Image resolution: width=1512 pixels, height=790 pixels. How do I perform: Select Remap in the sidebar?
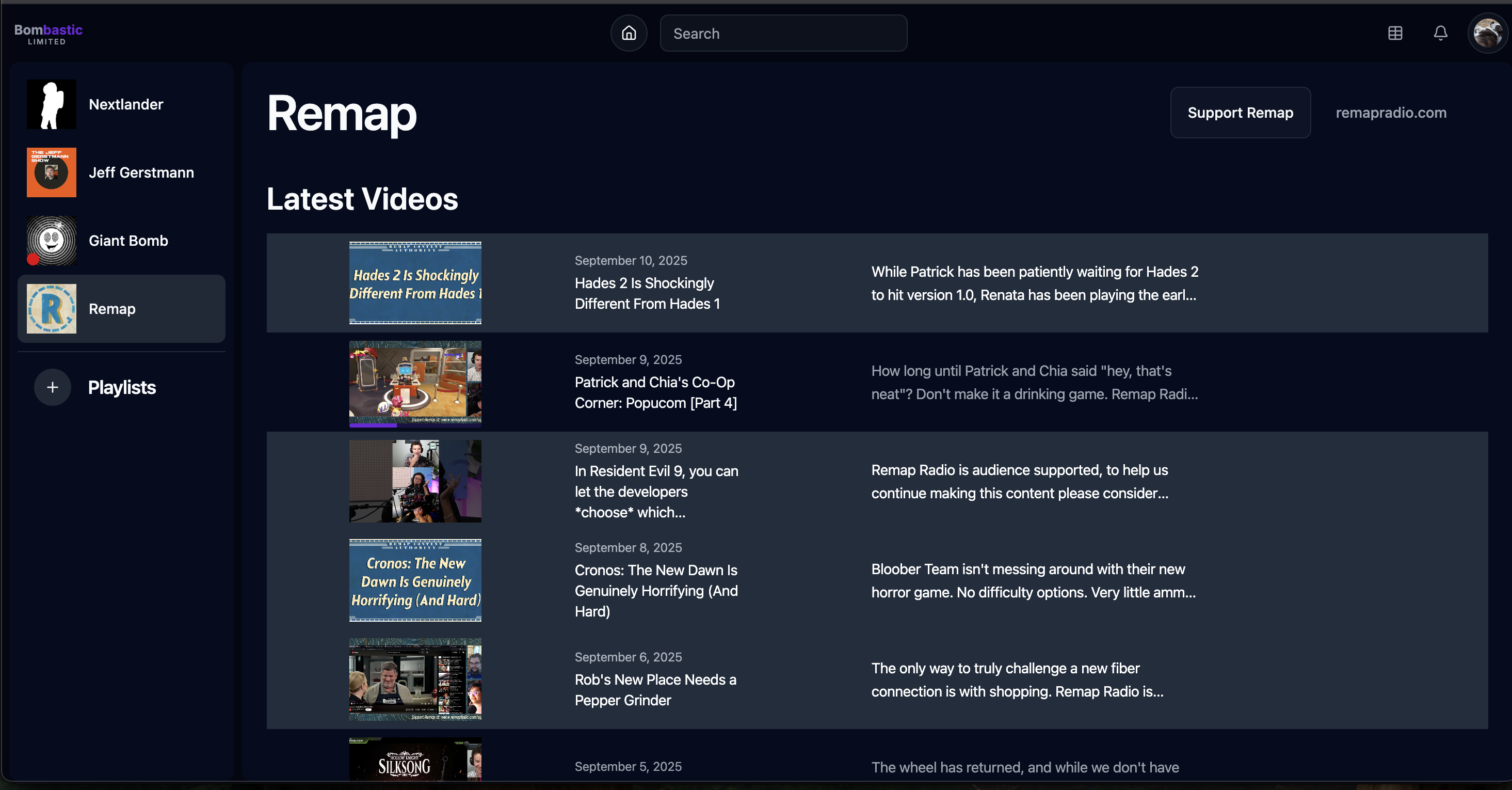point(121,309)
